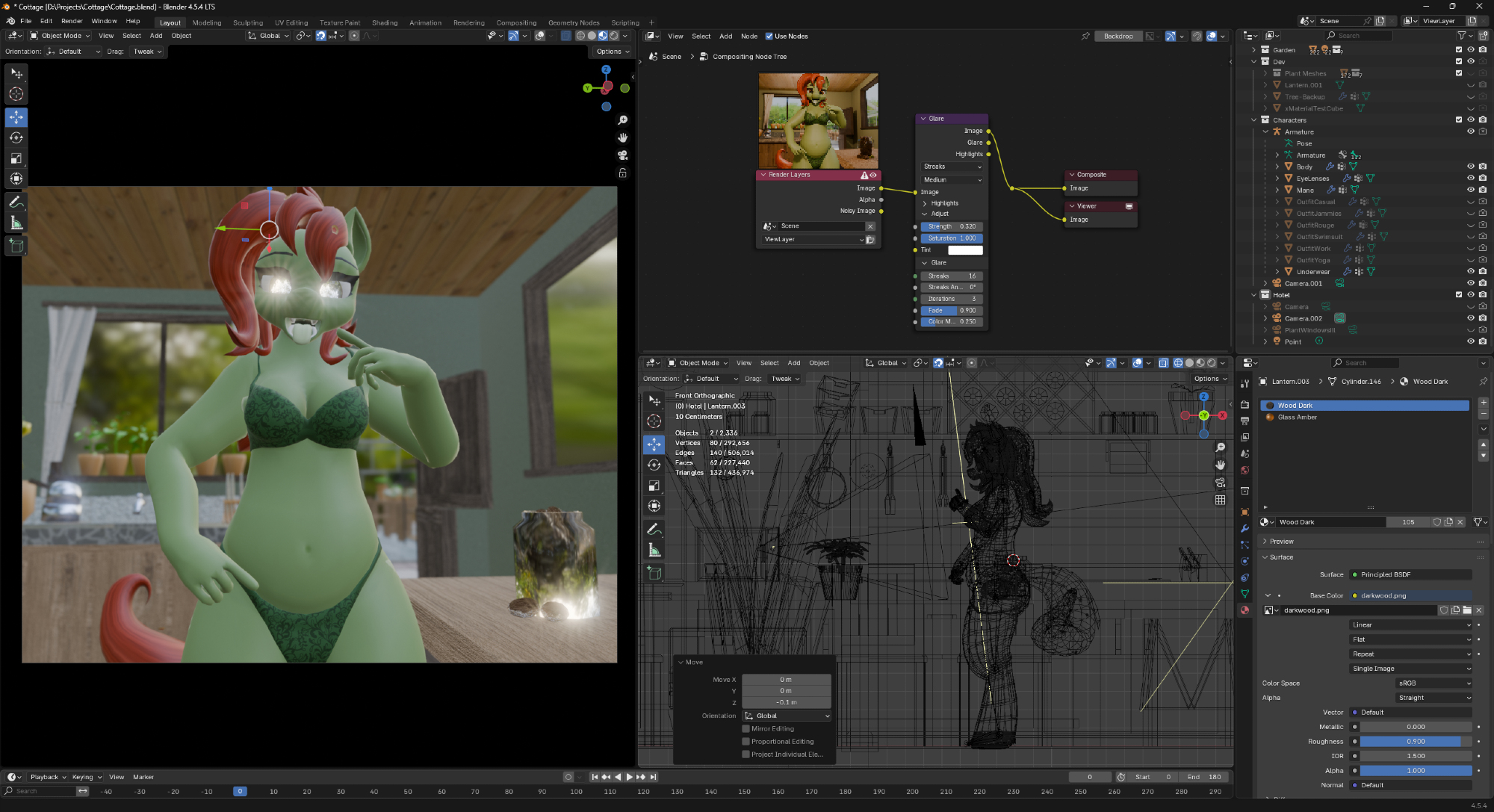1494x812 pixels.
Task: Select the Annotate tool in left toolbar
Action: [x=16, y=202]
